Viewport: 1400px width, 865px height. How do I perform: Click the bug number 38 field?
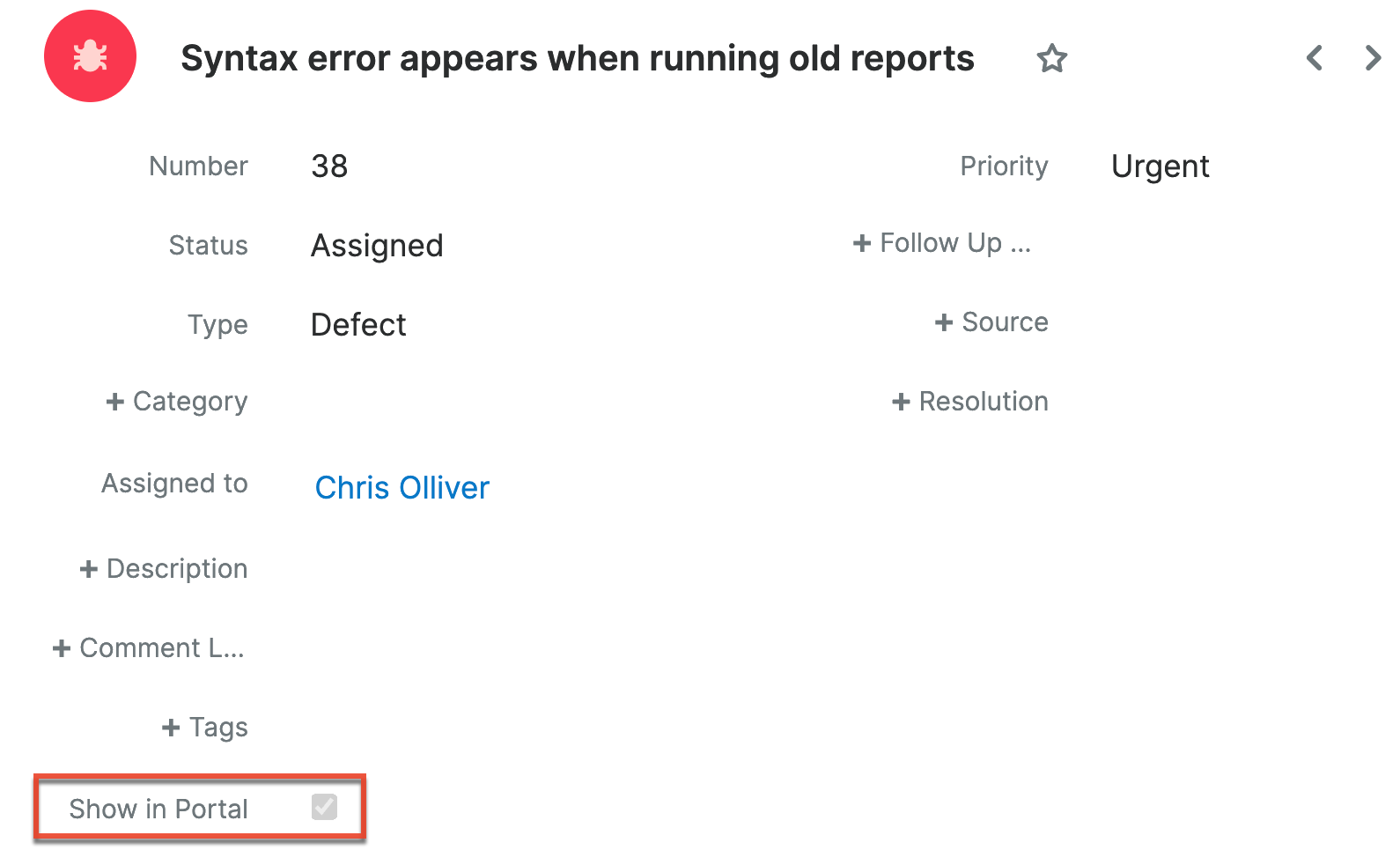(x=329, y=166)
